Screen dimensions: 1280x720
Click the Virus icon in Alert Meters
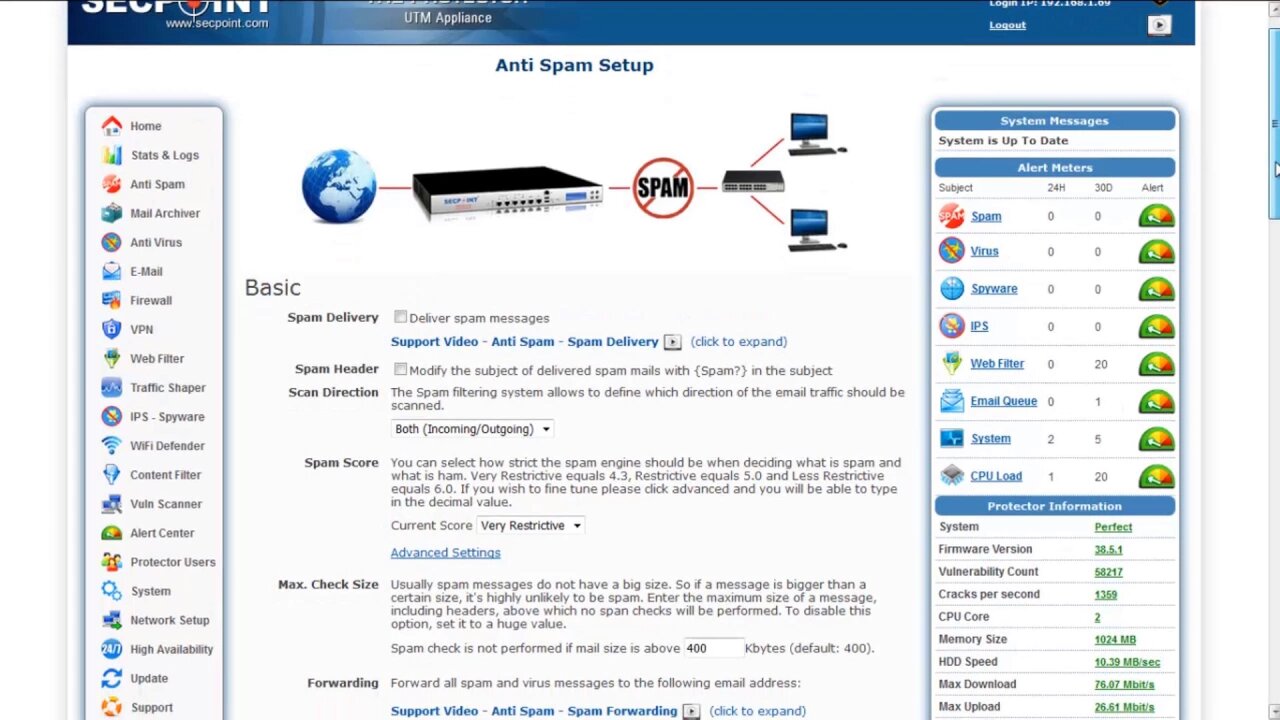click(951, 251)
